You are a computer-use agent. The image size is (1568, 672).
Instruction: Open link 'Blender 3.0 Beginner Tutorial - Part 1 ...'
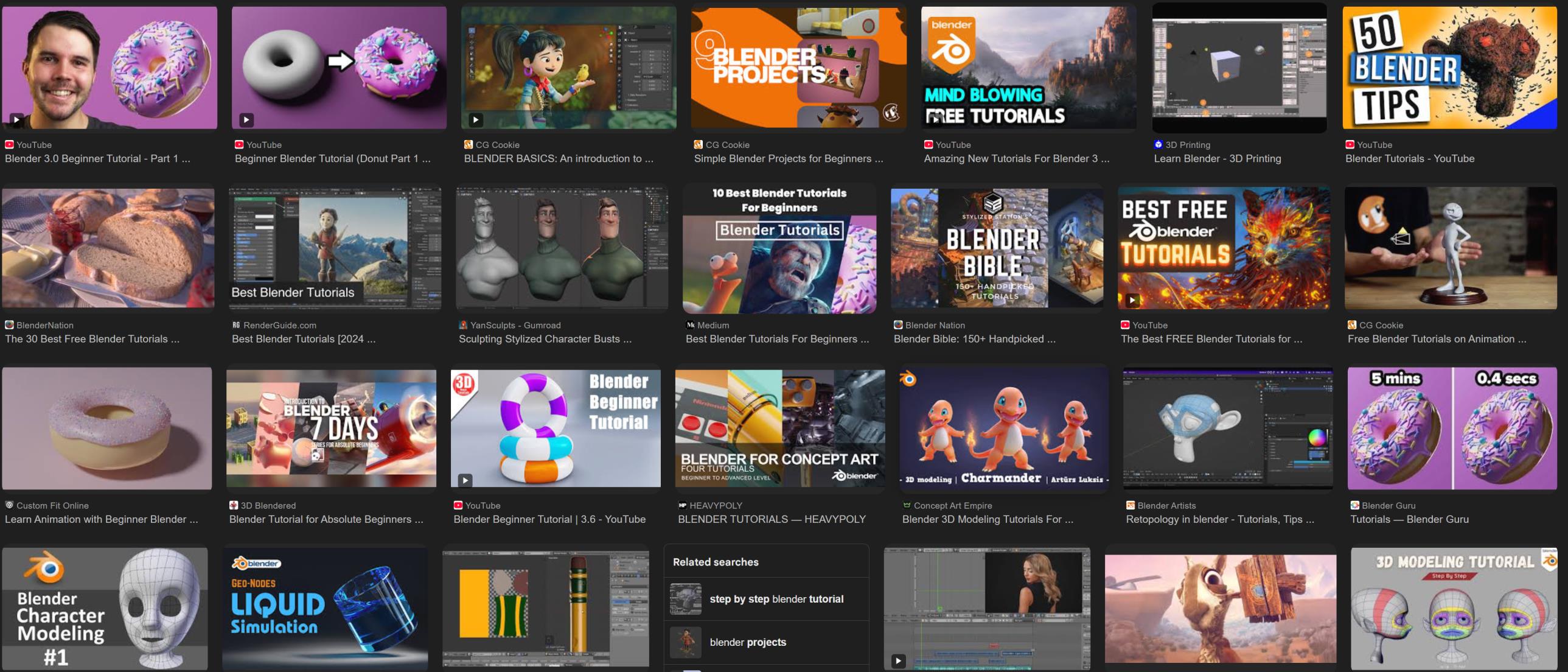coord(97,158)
